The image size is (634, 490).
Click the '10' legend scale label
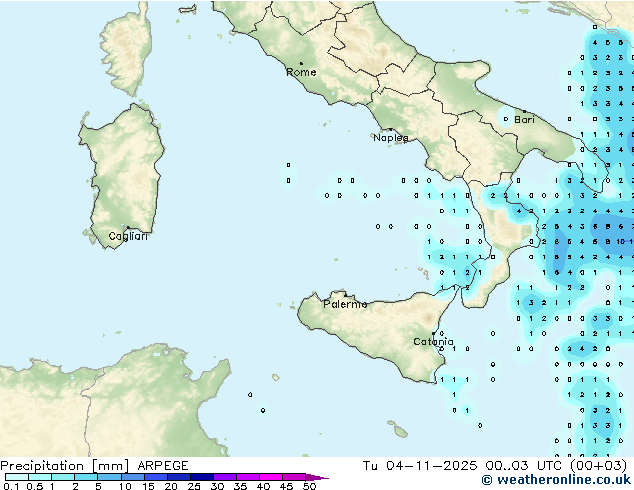click(125, 486)
